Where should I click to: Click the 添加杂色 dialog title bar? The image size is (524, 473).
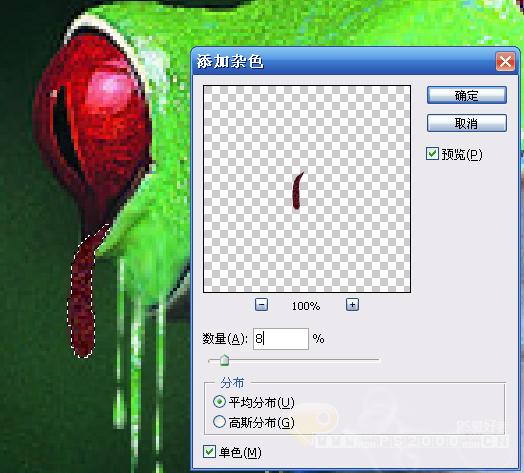[x=344, y=62]
